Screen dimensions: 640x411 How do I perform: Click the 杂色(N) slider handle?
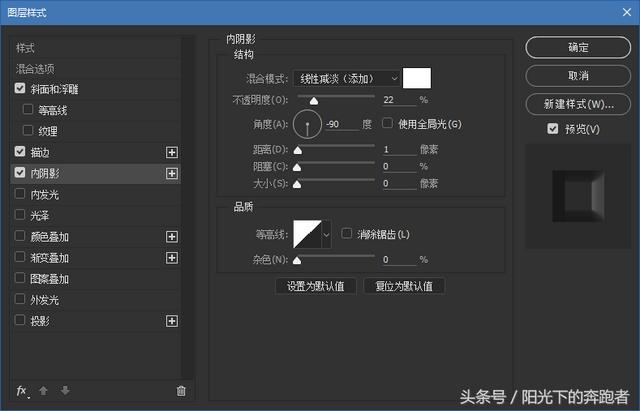coord(297,260)
